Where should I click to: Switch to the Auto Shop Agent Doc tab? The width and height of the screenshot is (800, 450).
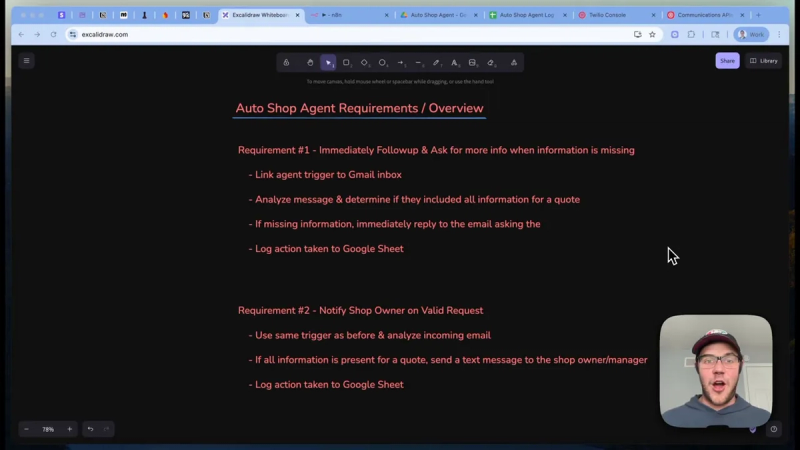[438, 15]
